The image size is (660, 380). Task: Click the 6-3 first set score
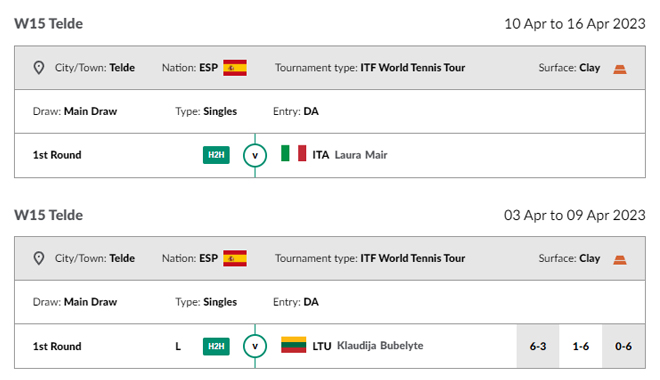click(x=538, y=346)
